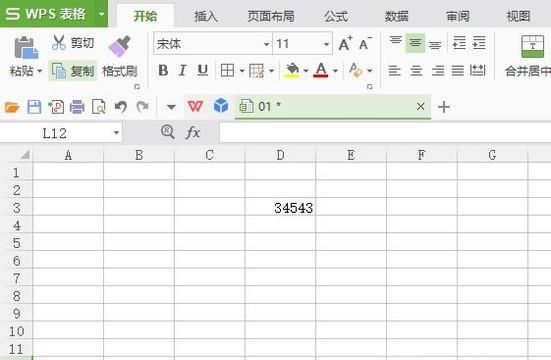Save the document with floppy icon
Screen dimensions: 551x360
click(x=34, y=107)
